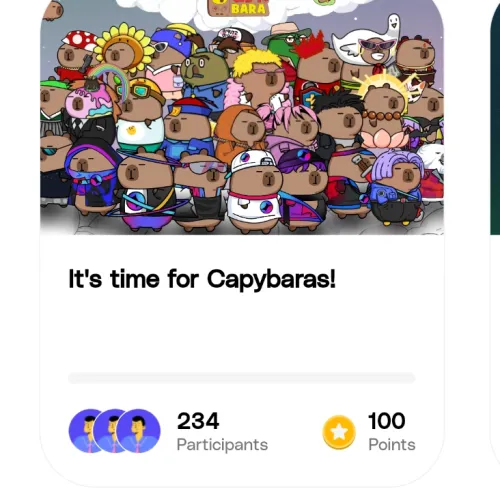Screen dimensions: 500x500
Task: Select the rightmost participant avatar
Action: [x=138, y=431]
